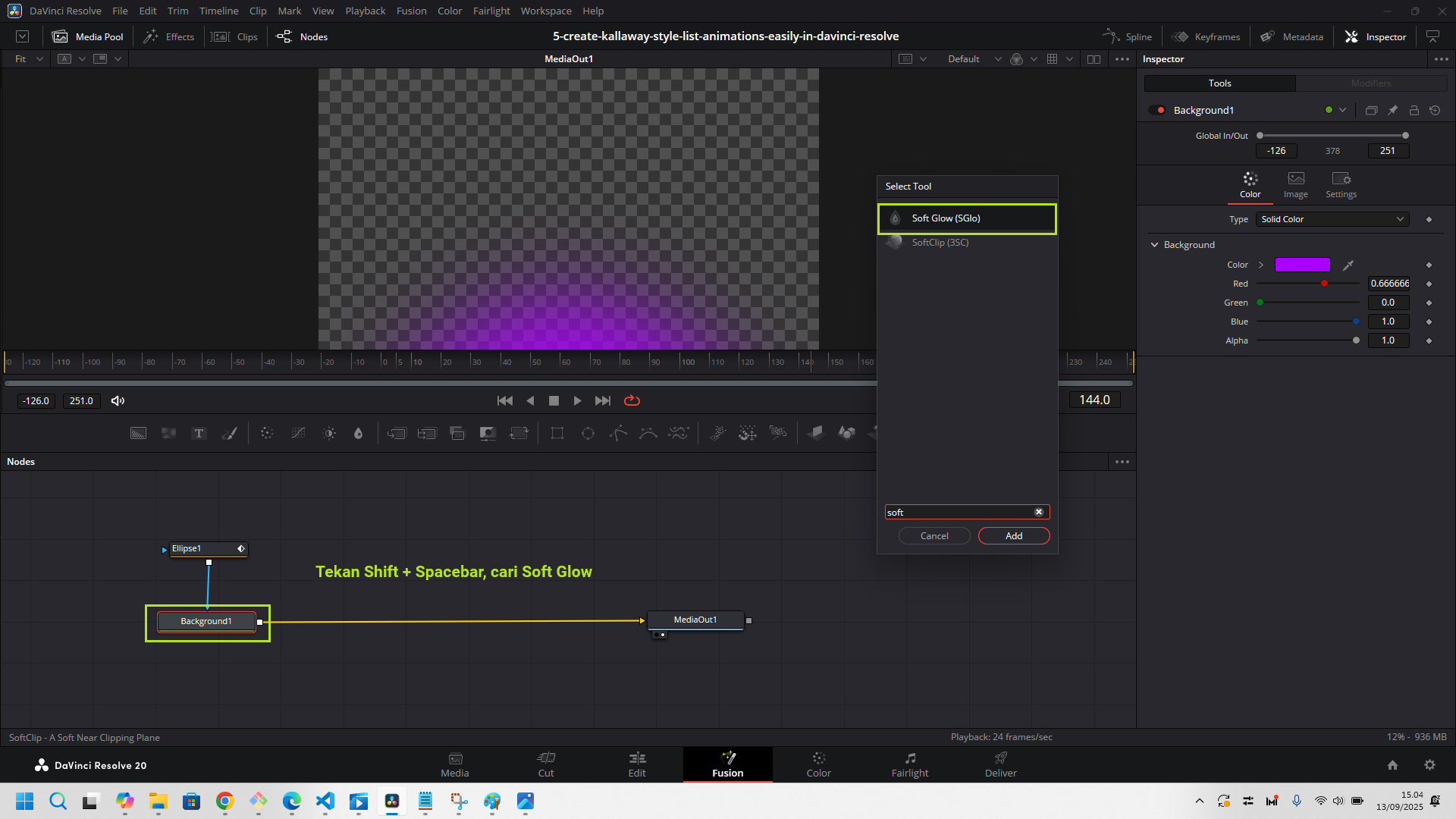
Task: Click the Cancel button in dialog
Action: point(934,535)
